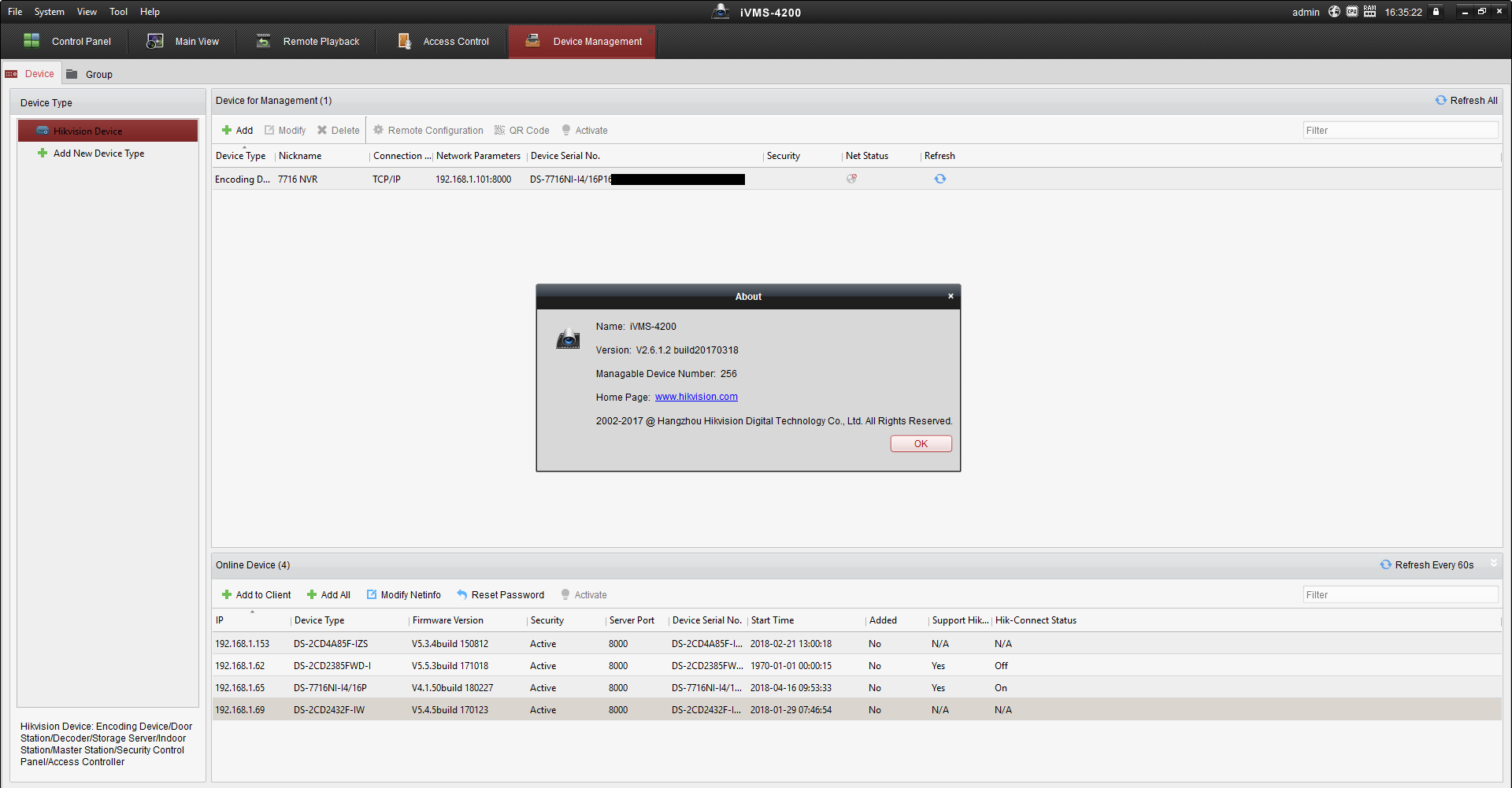Screen dimensions: 1512x788
Task: Click OK in the About dialog
Action: click(x=921, y=443)
